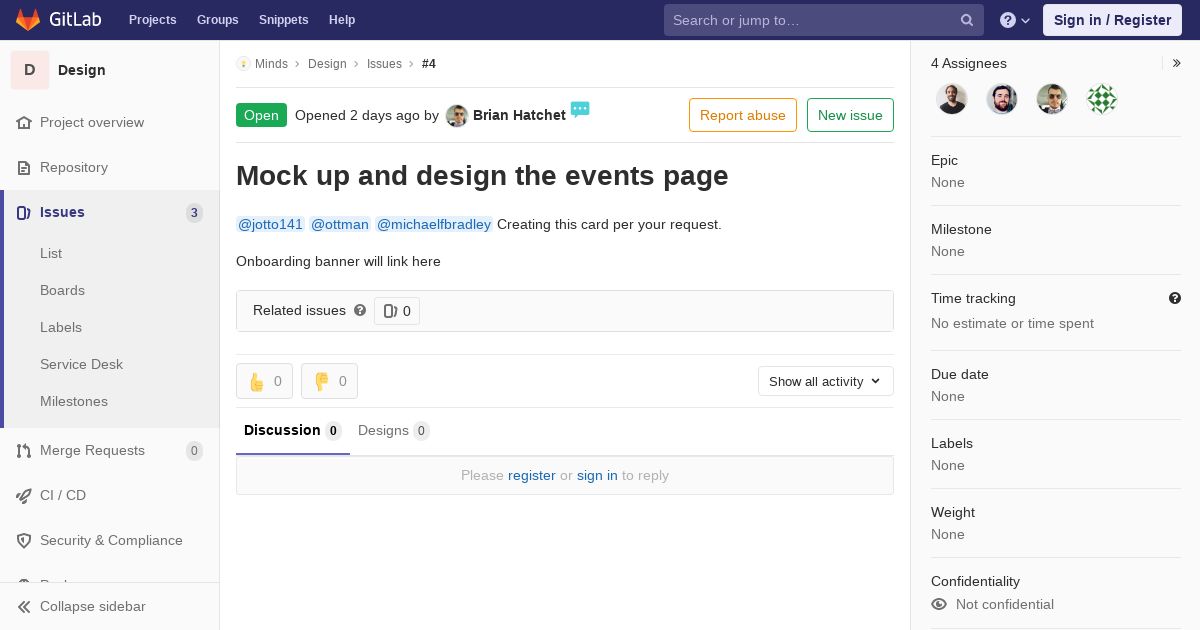This screenshot has height=630, width=1200.
Task: Click the first assignee avatar
Action: point(951,99)
